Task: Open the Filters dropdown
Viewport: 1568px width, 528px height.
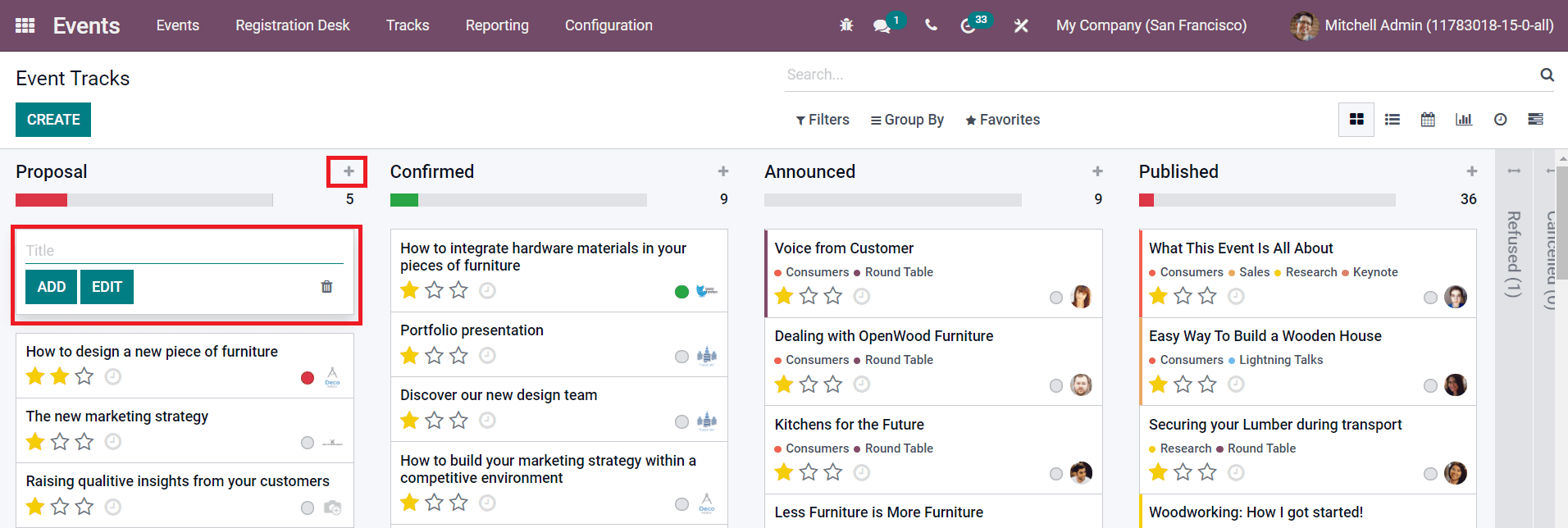Action: click(823, 120)
